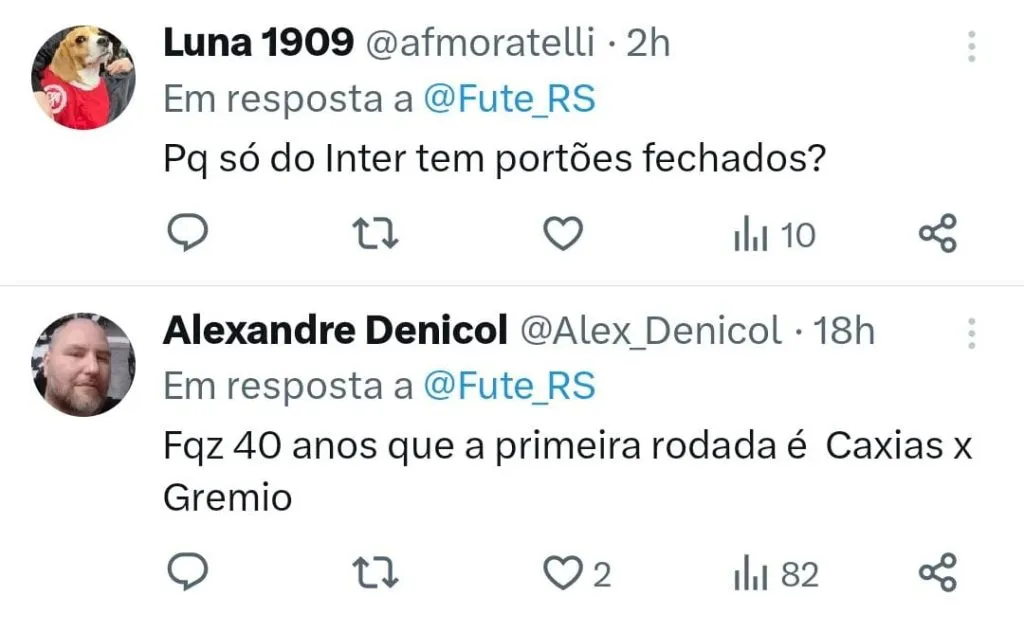
Task: Reply to Luna 1909's tweet
Action: [185, 235]
